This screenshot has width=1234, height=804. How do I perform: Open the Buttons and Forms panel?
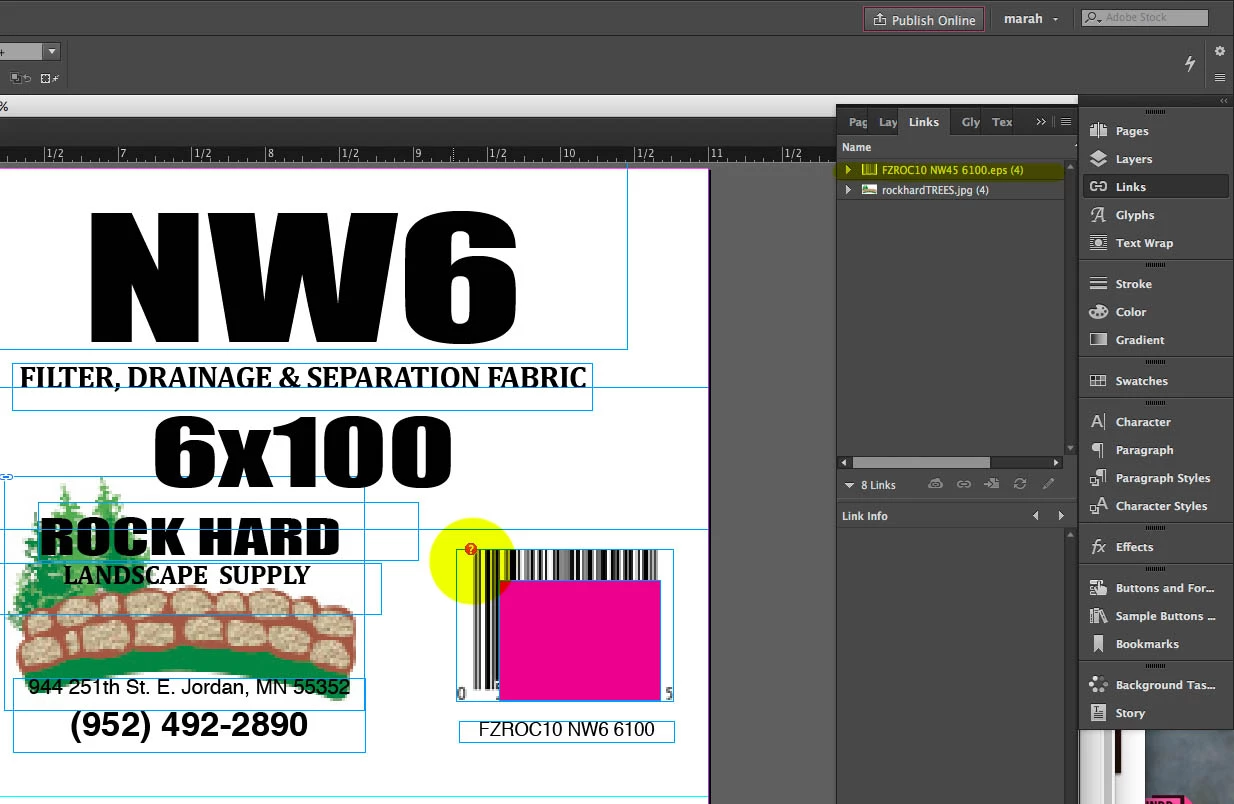(1155, 588)
